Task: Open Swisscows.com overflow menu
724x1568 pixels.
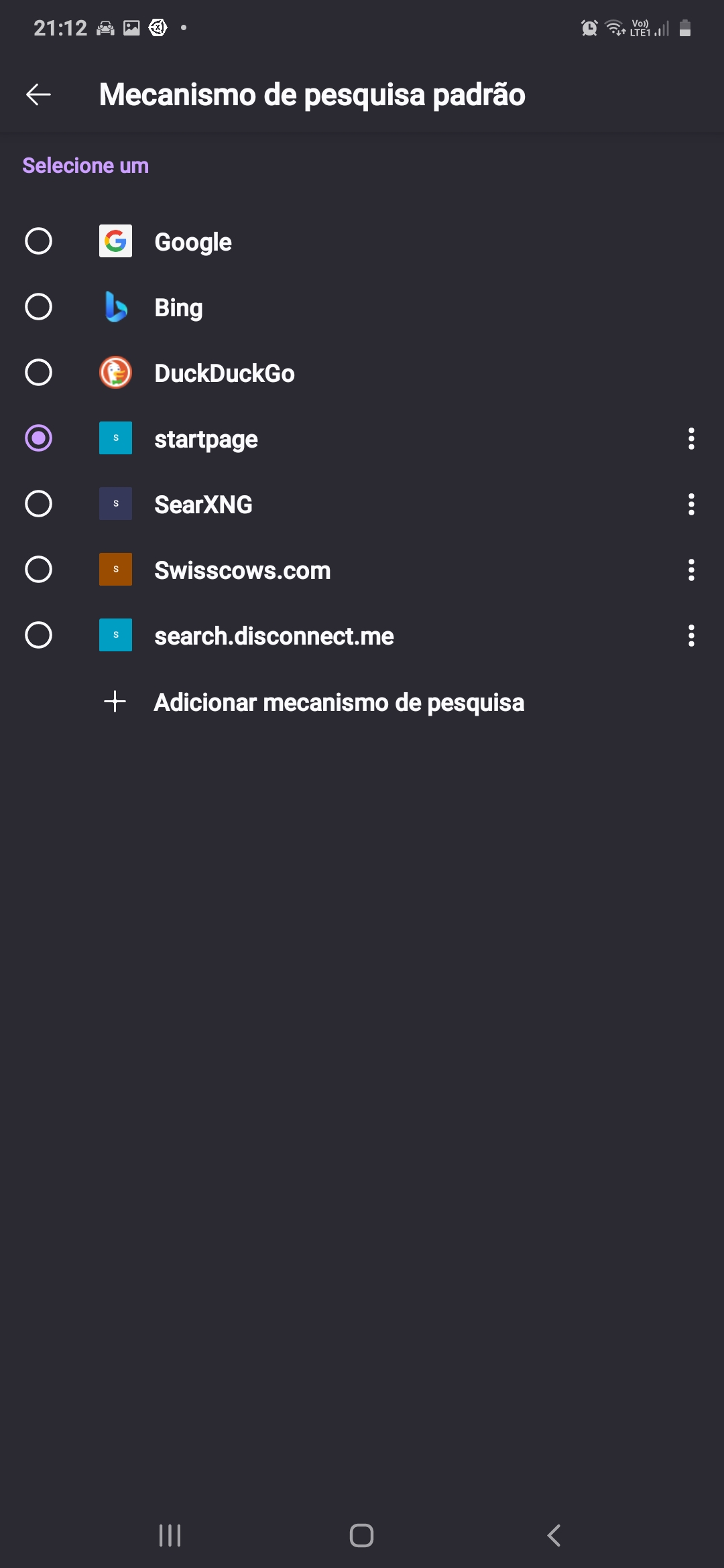Action: pyautogui.click(x=691, y=570)
